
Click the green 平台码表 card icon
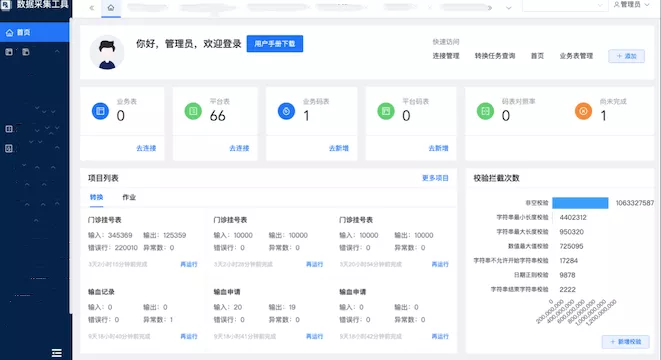click(386, 111)
